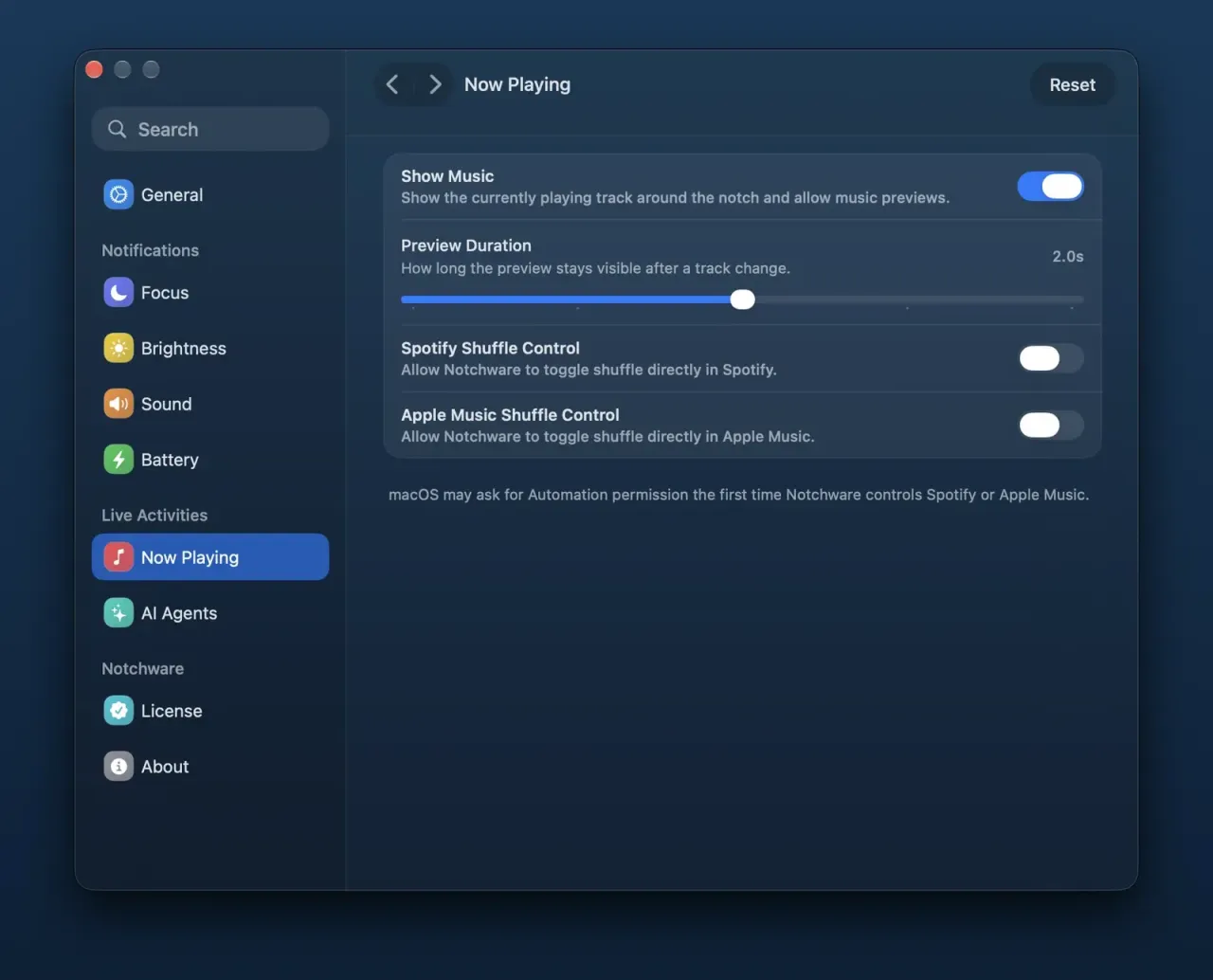Select Focus text in sidebar
This screenshot has width=1213, height=980.
pyautogui.click(x=165, y=293)
